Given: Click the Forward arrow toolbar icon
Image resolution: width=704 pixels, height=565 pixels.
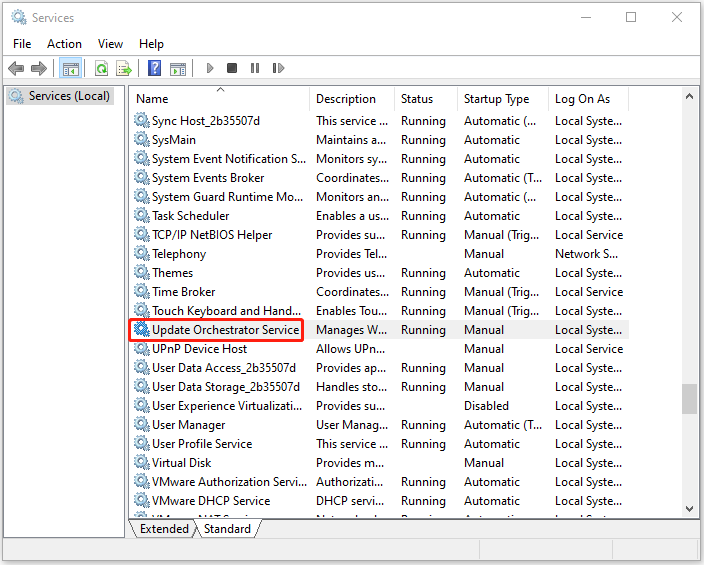Looking at the screenshot, I should pyautogui.click(x=39, y=68).
